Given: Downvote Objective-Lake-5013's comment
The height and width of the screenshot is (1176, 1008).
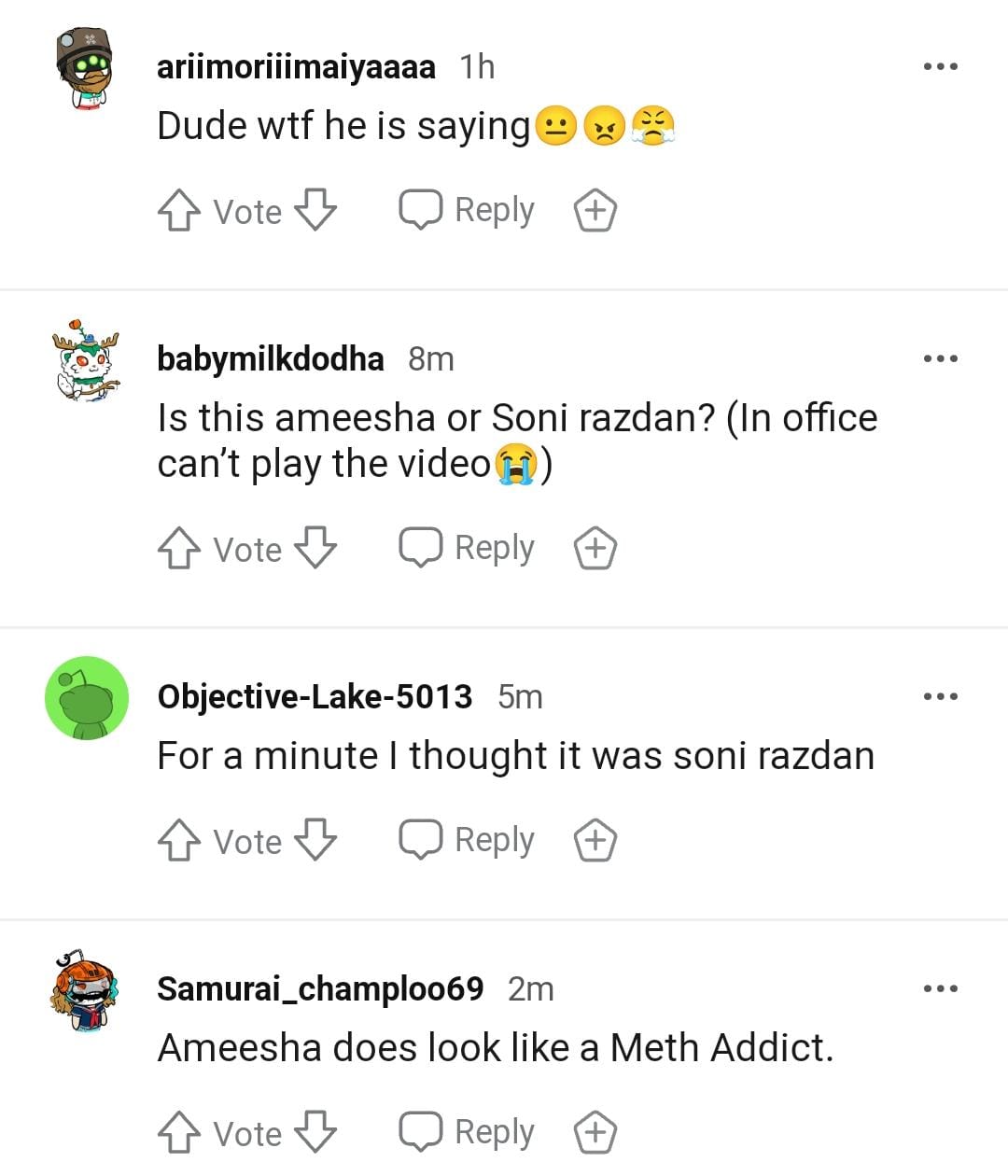Looking at the screenshot, I should tap(315, 841).
